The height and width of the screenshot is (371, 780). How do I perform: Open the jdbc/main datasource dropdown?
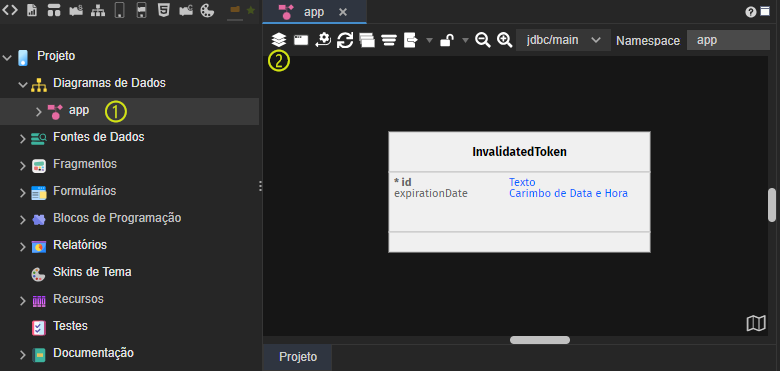[x=564, y=40]
